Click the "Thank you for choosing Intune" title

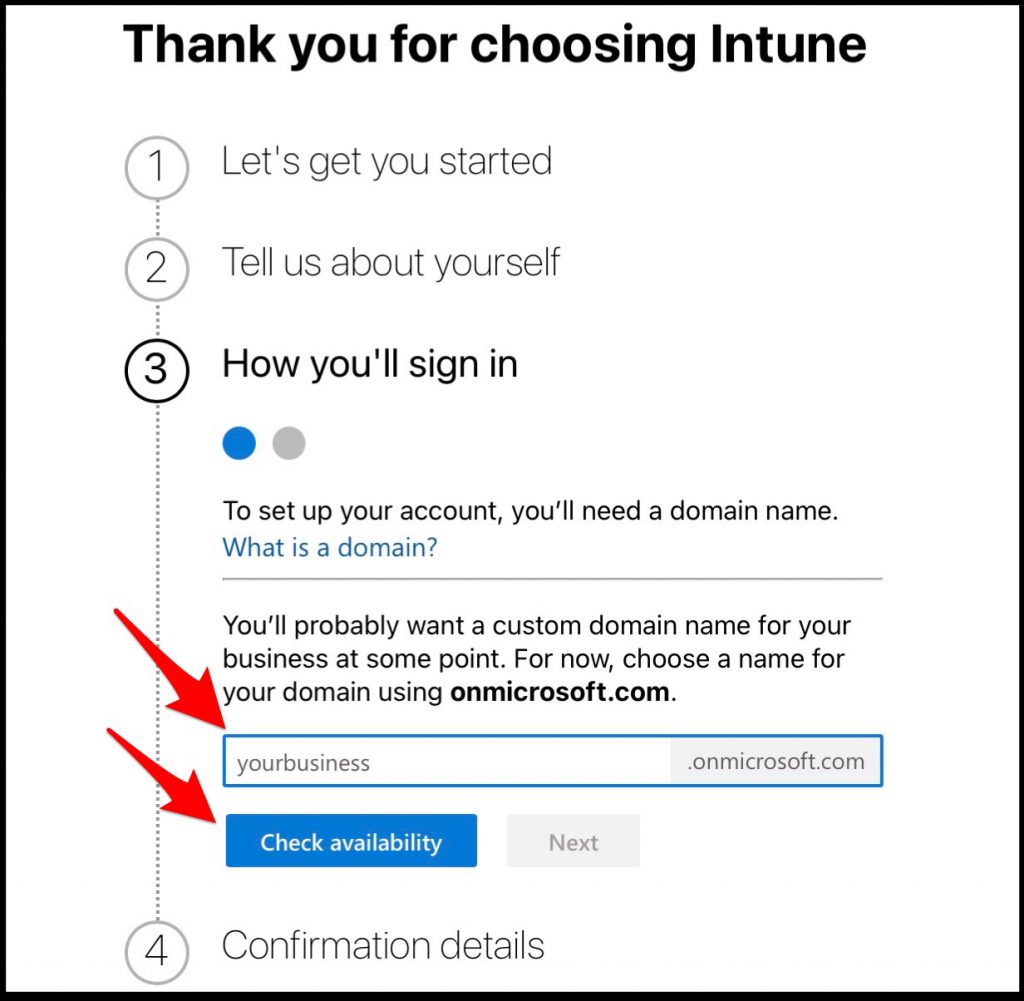[x=494, y=44]
